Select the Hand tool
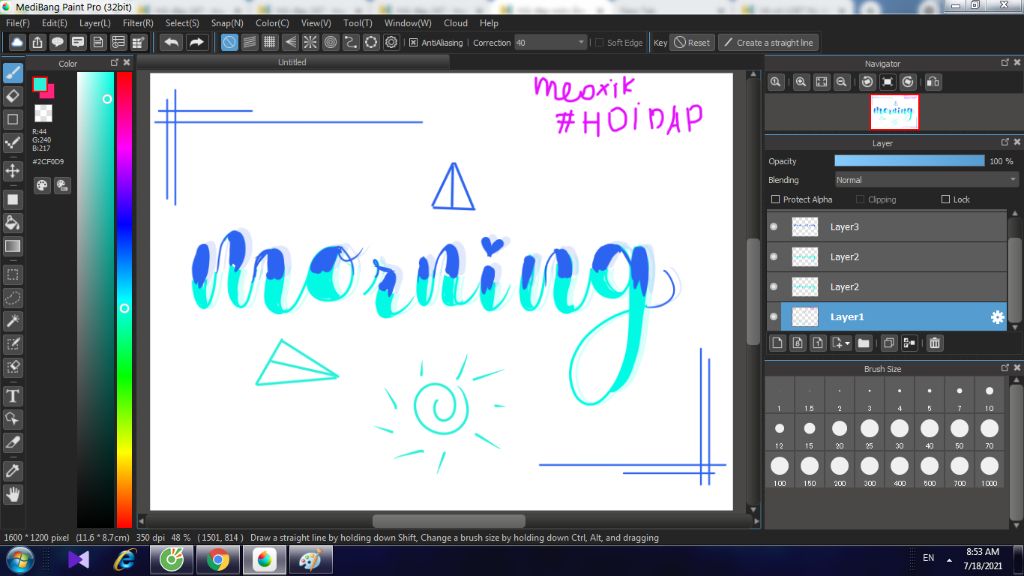Viewport: 1024px width, 576px height. click(12, 494)
